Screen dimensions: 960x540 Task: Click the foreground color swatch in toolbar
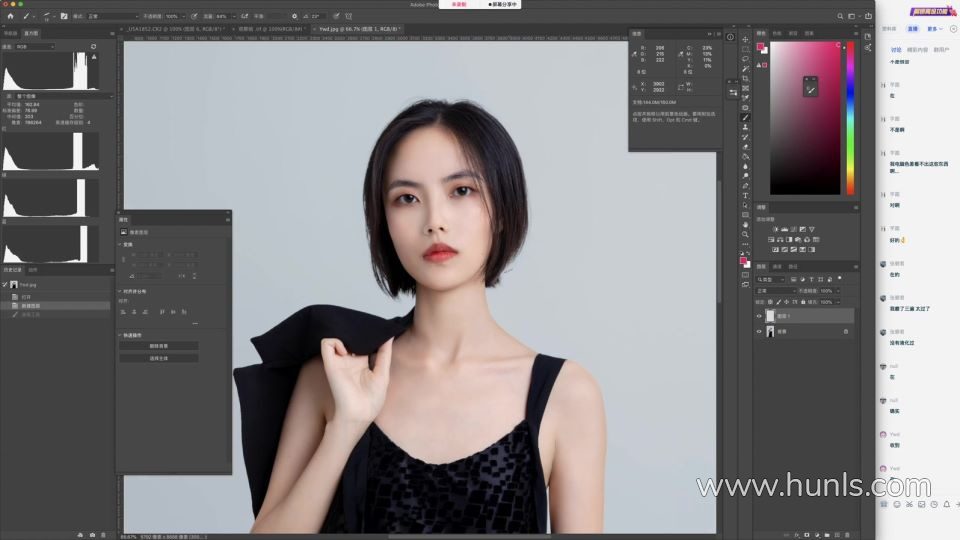coord(743,261)
